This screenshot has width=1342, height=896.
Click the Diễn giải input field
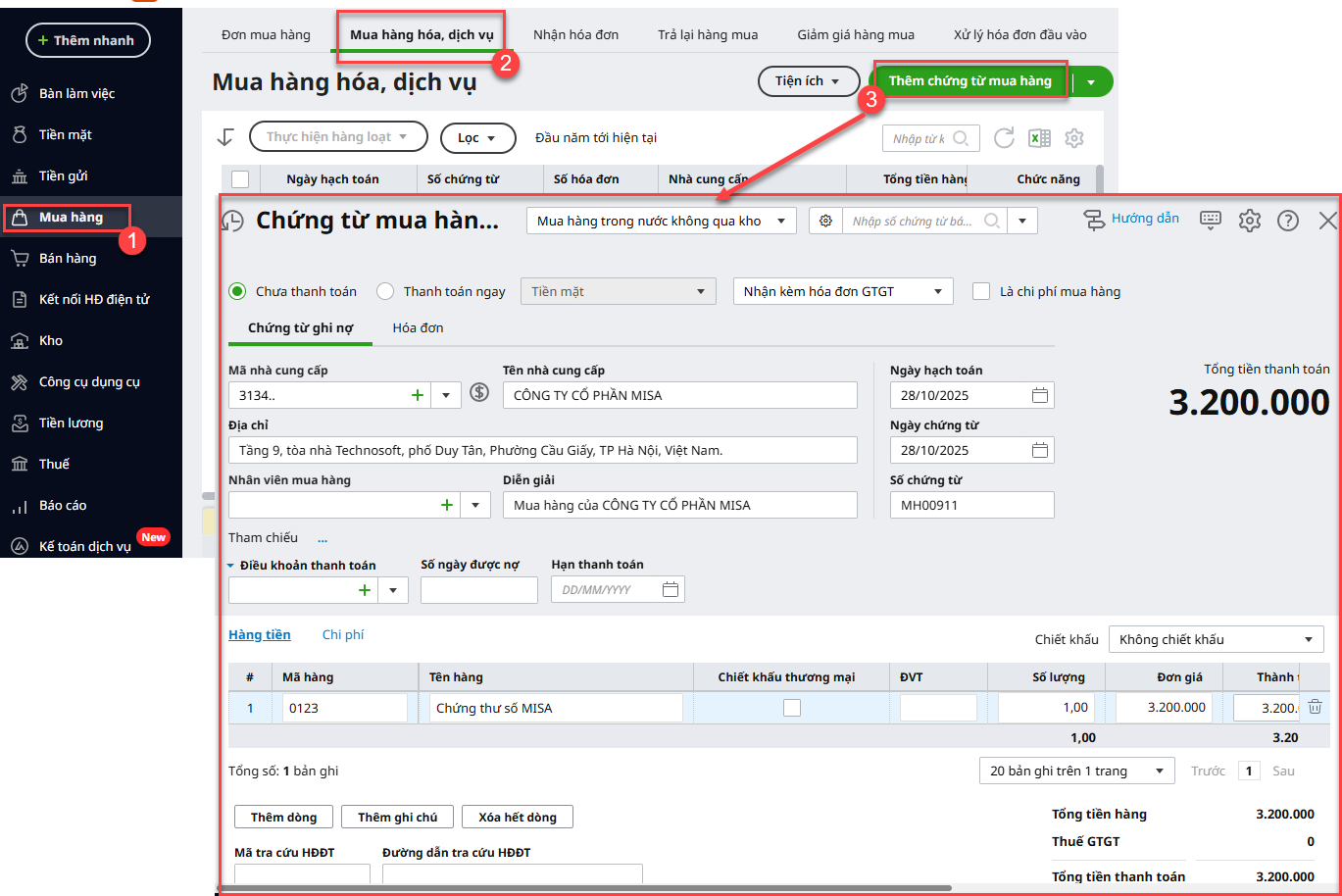(x=679, y=505)
